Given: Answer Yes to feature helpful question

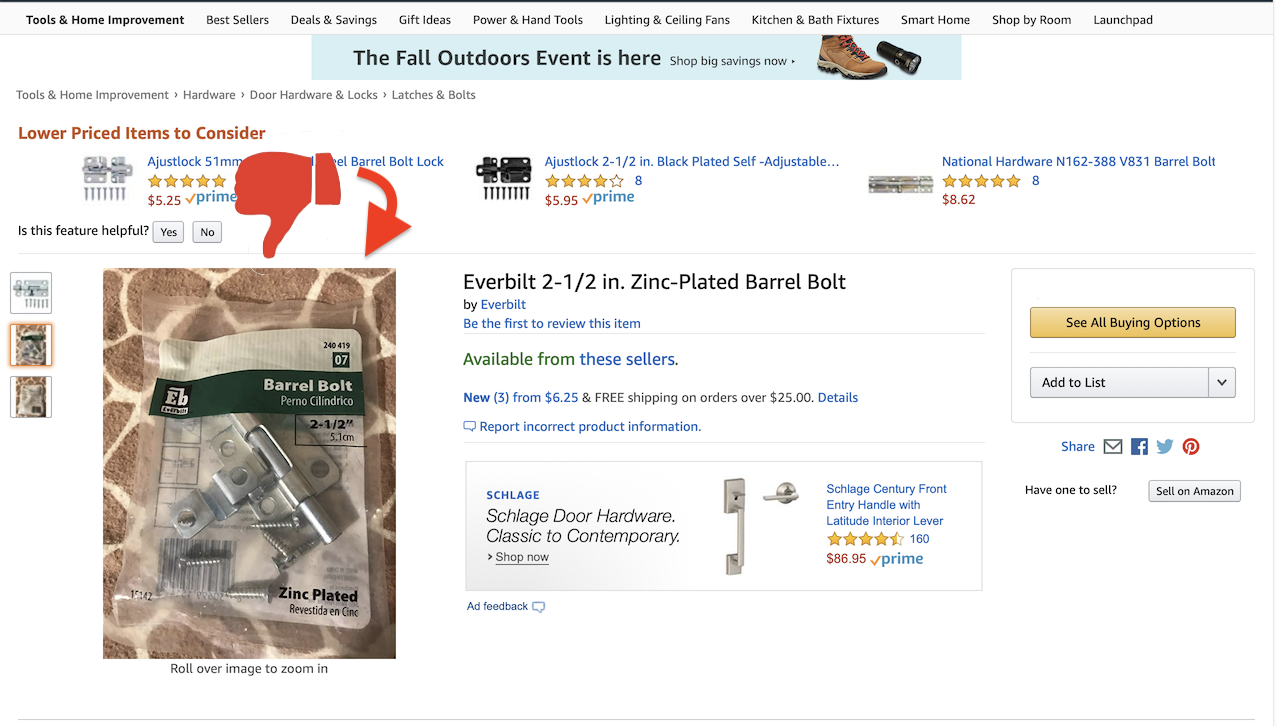Looking at the screenshot, I should click(x=169, y=232).
